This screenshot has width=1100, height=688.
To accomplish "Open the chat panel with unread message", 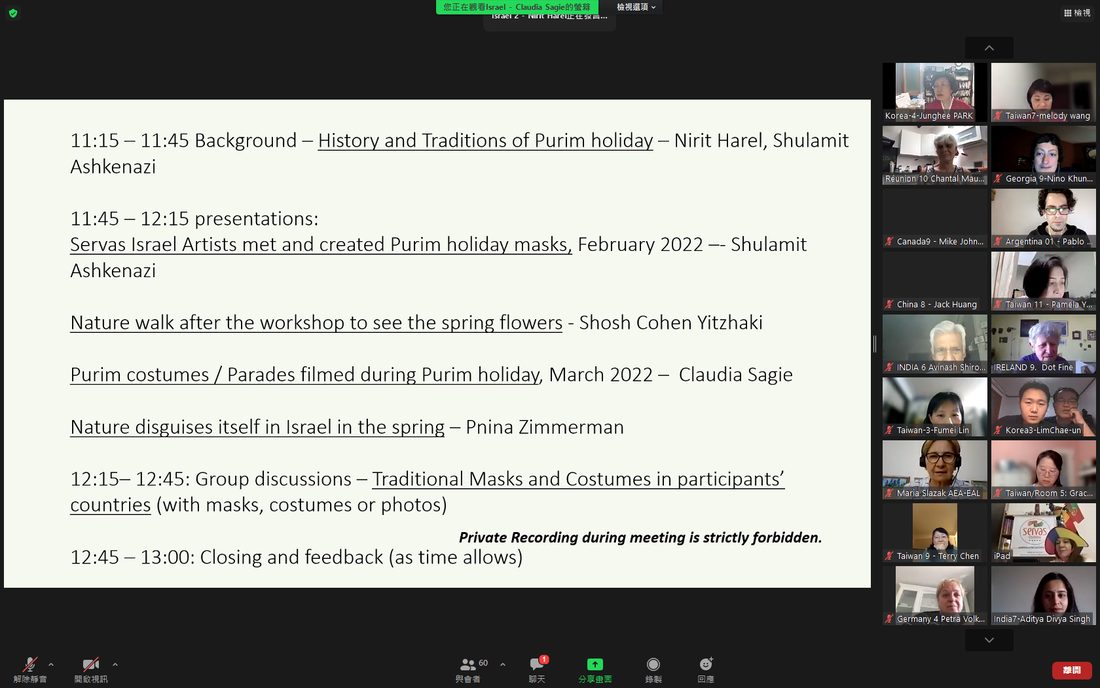I will pos(537,670).
